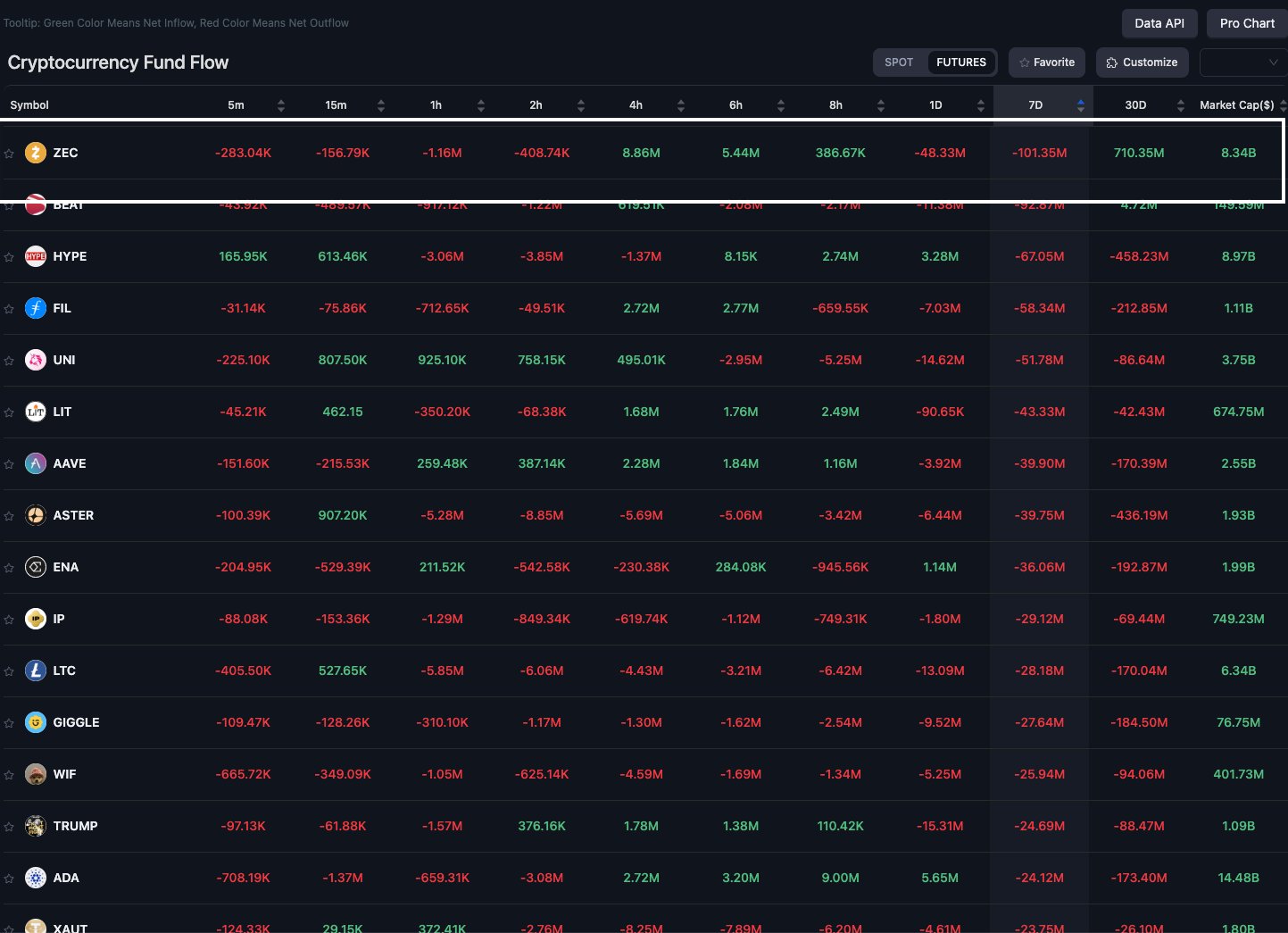Screen dimensions: 1288x933
Task: Select the Litecoin LTC logo icon
Action: (35, 671)
